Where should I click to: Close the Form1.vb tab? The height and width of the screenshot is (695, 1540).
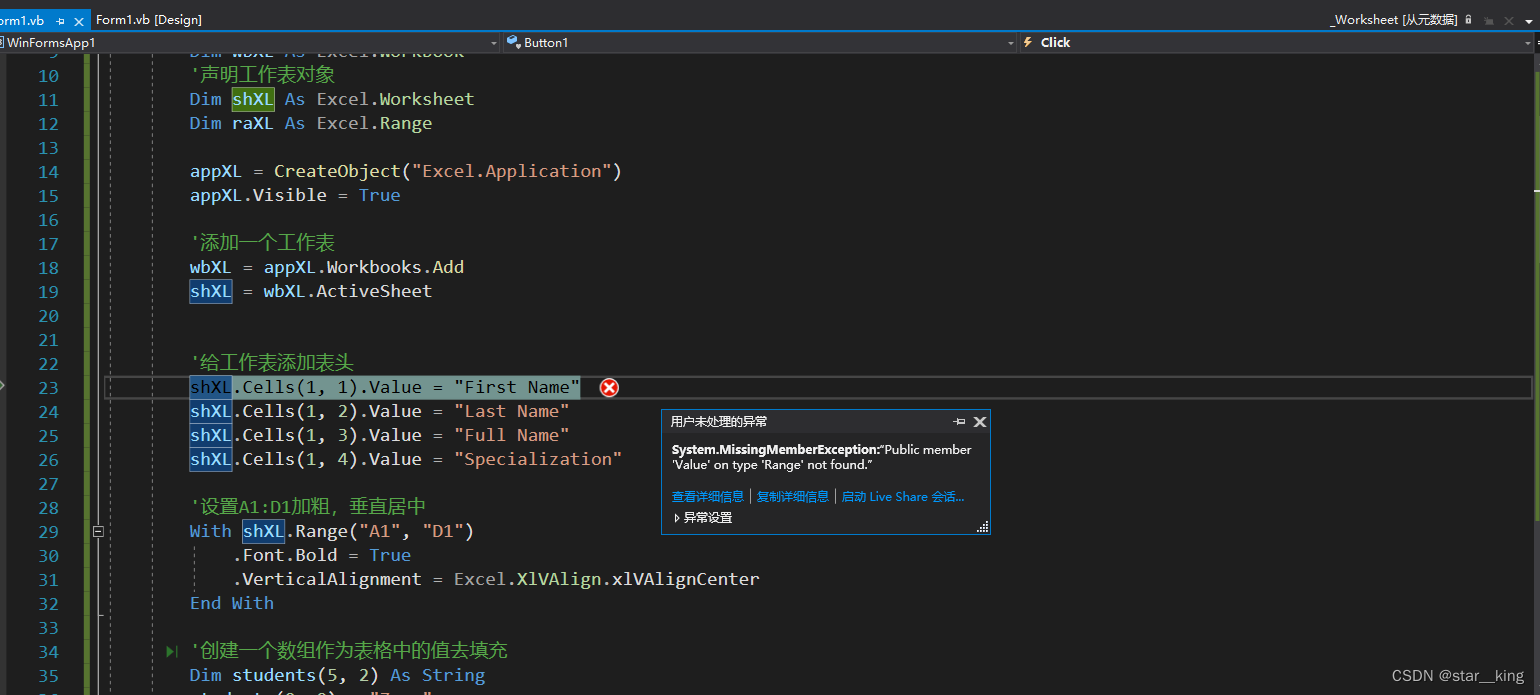pos(80,20)
